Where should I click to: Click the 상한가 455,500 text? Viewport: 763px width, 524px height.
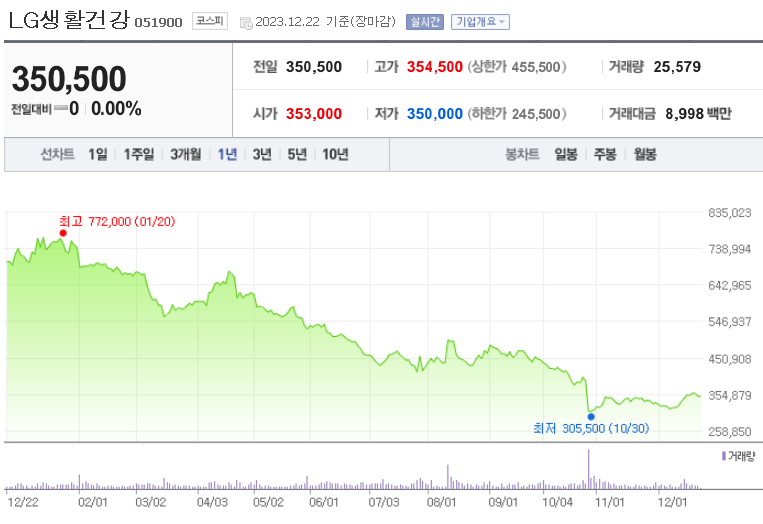pyautogui.click(x=517, y=67)
